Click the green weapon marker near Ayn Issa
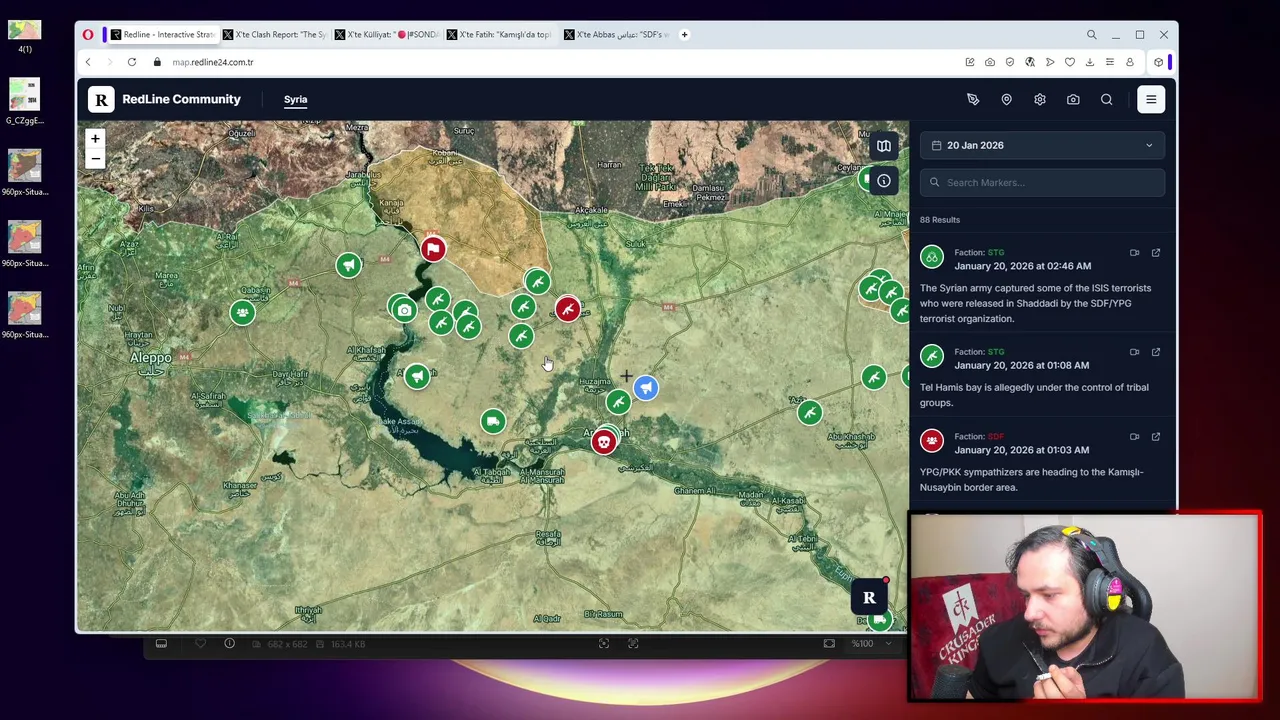 537,283
